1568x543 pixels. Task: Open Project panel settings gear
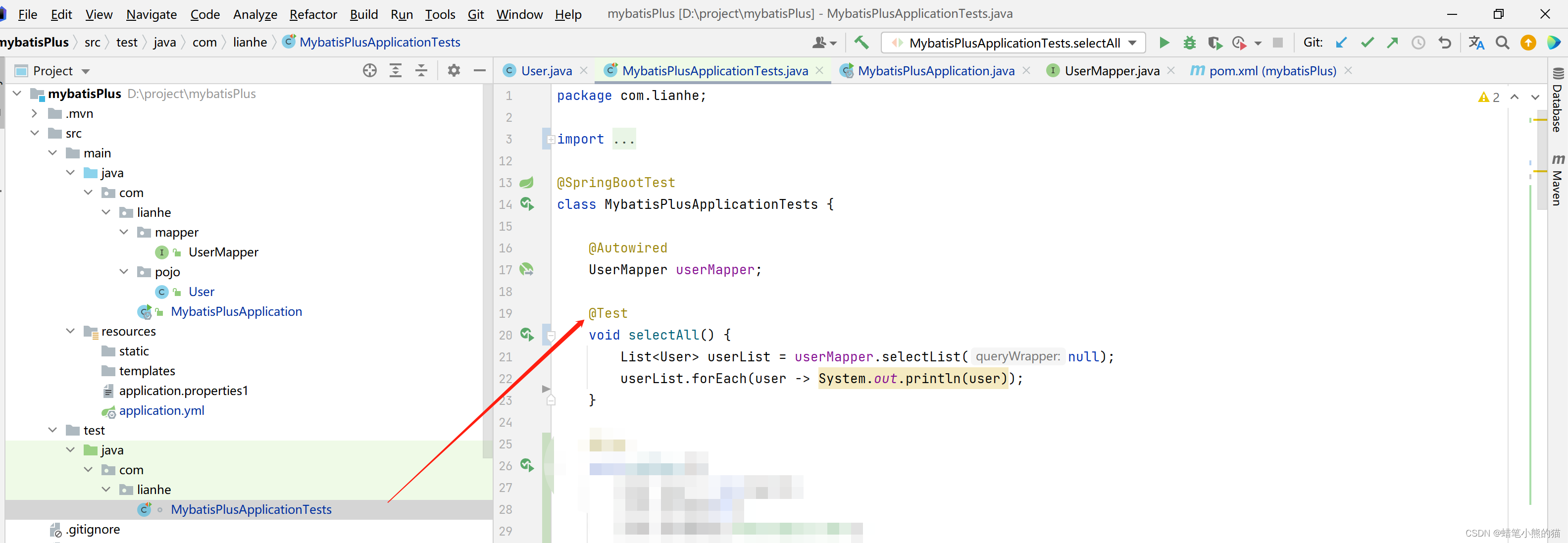click(x=454, y=70)
